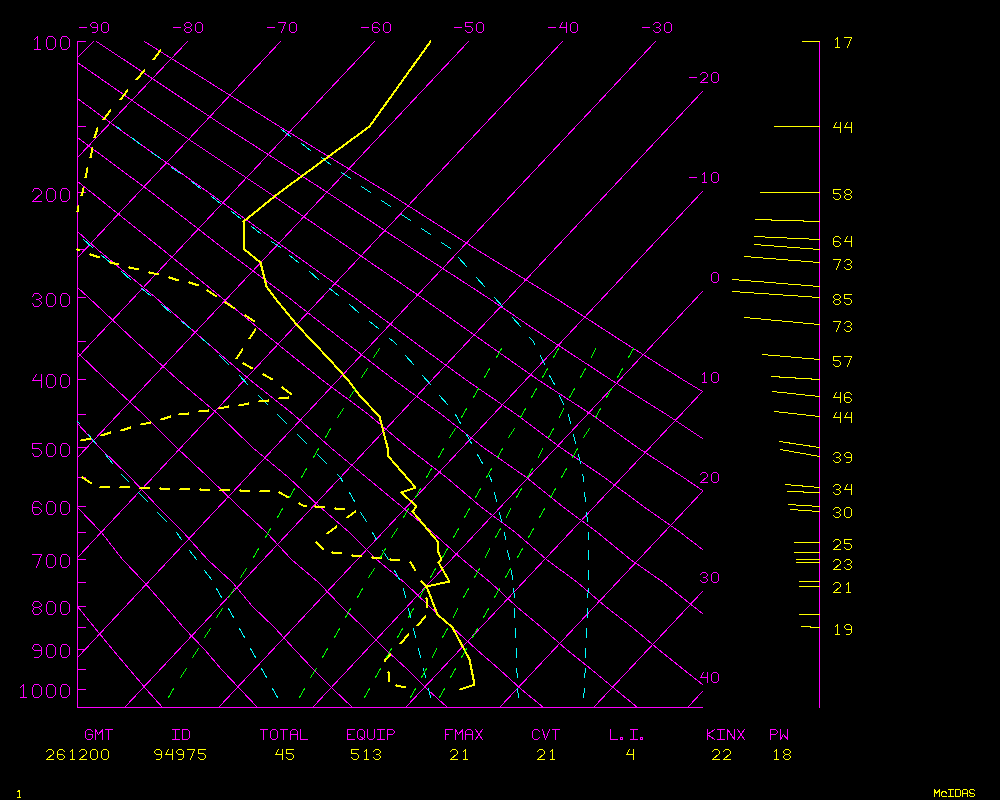Click the 85 knot wind speed label
Image resolution: width=1000 pixels, height=800 pixels.
842,300
